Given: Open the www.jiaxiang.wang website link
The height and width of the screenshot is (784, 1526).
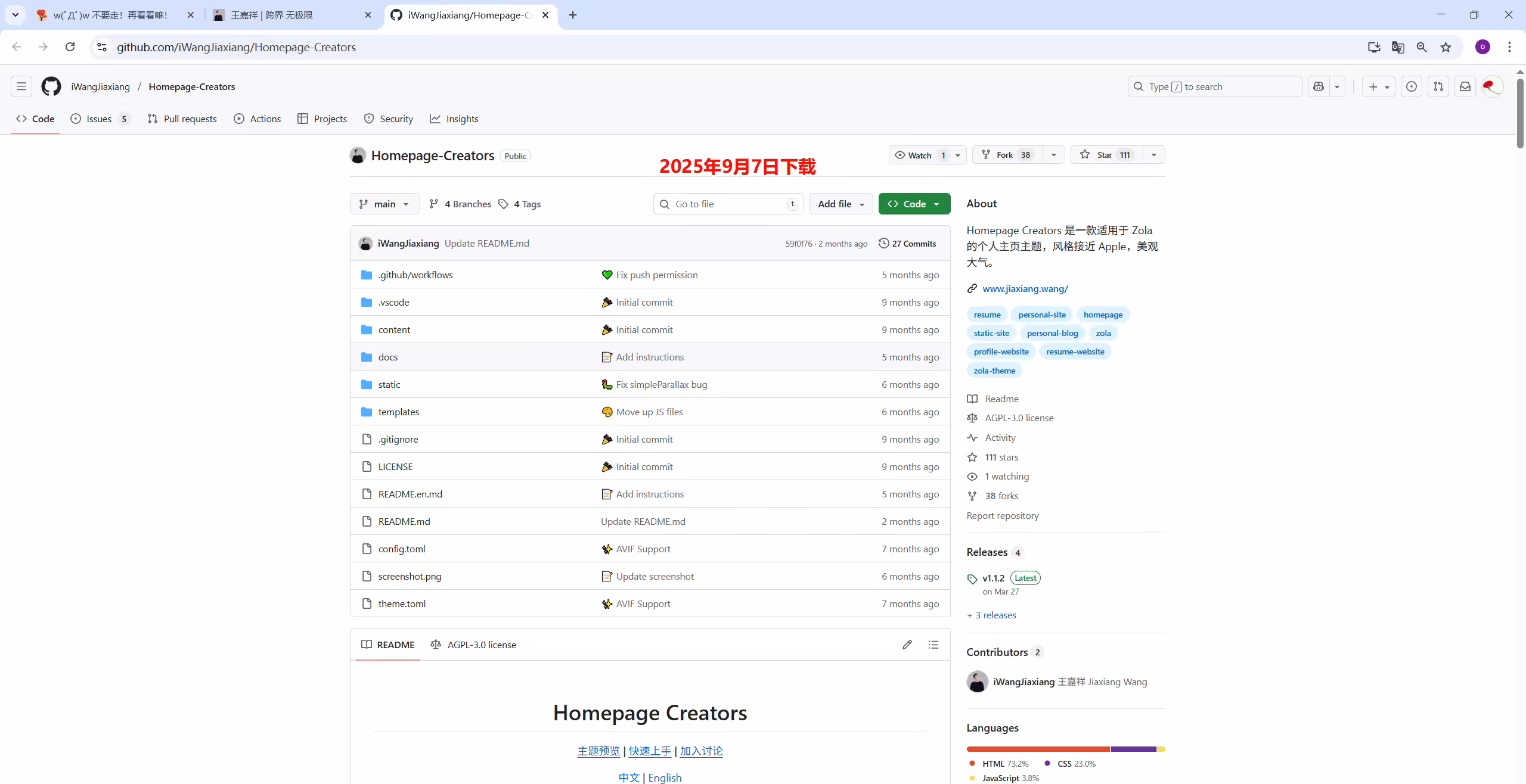Looking at the screenshot, I should [1025, 288].
